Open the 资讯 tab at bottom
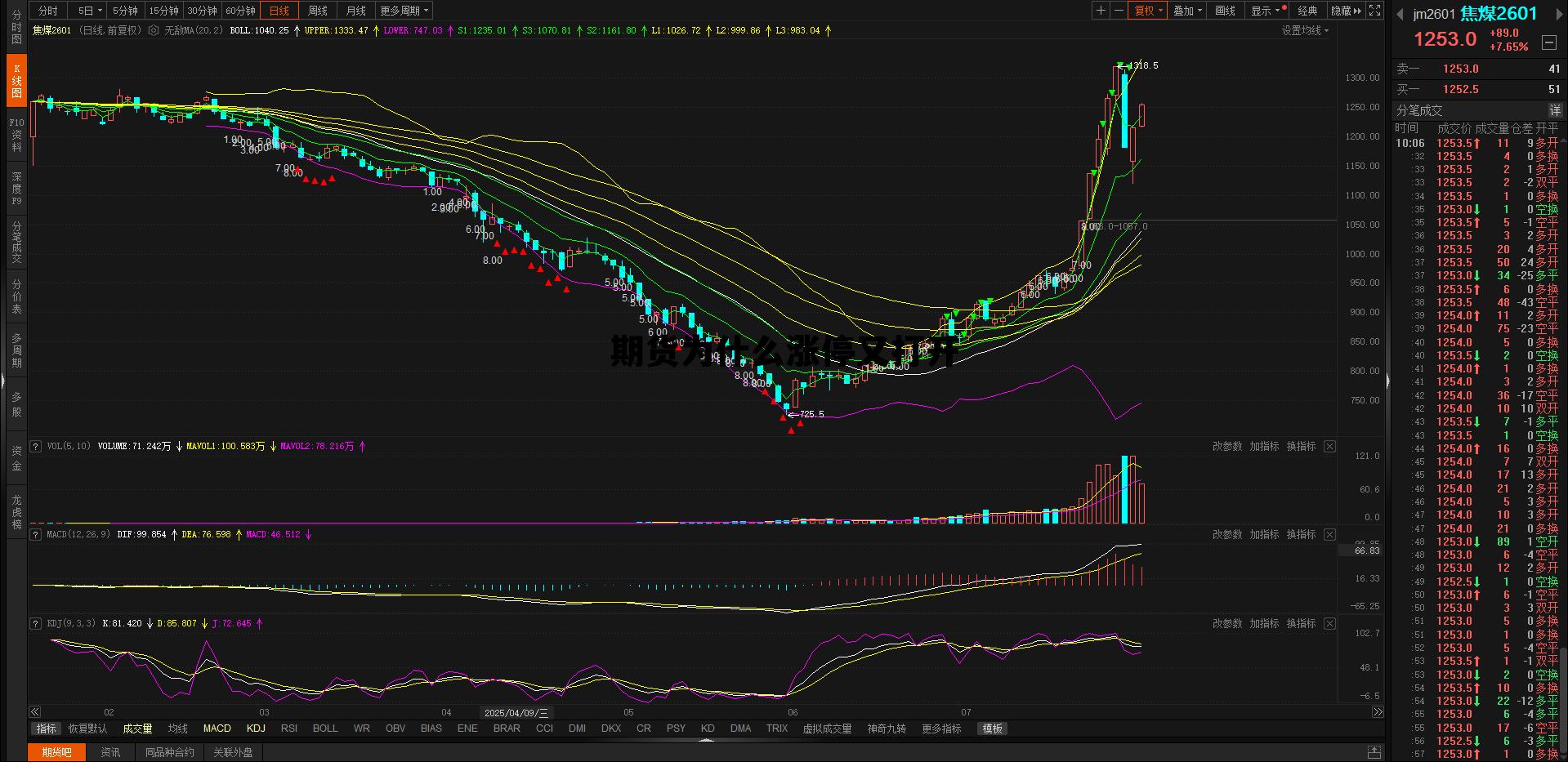Viewport: 1568px width, 762px height. click(110, 752)
